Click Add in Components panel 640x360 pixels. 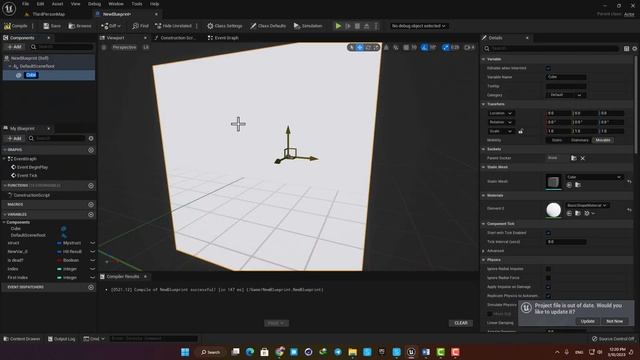(x=14, y=47)
